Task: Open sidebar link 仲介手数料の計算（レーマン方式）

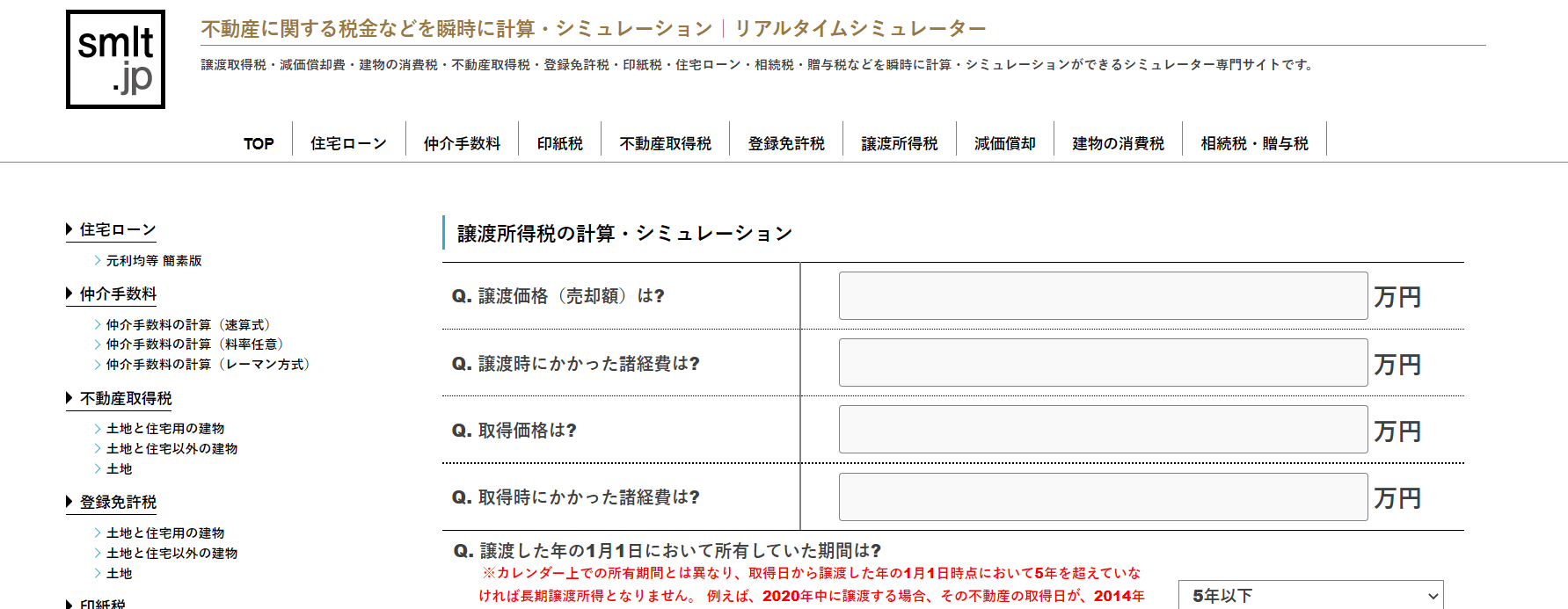Action: 208,364
